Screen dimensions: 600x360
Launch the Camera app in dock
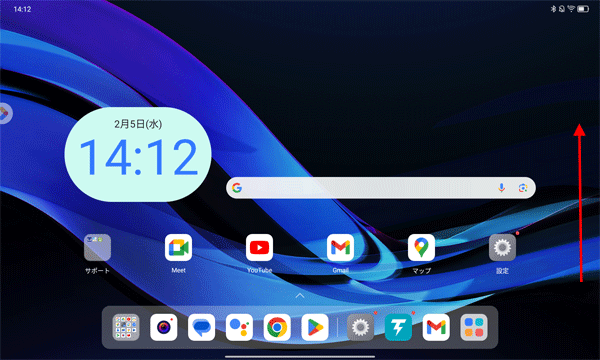coord(164,327)
